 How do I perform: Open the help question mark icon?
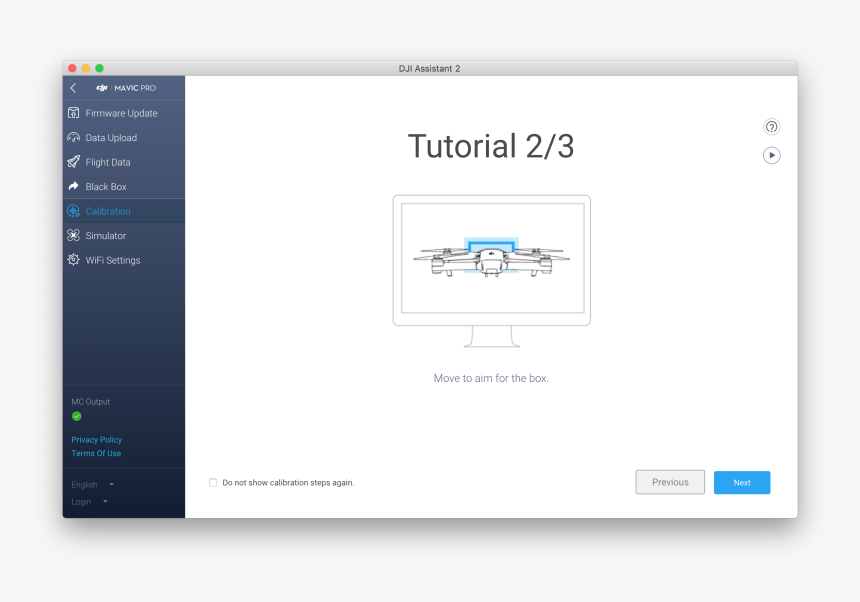pyautogui.click(x=771, y=127)
